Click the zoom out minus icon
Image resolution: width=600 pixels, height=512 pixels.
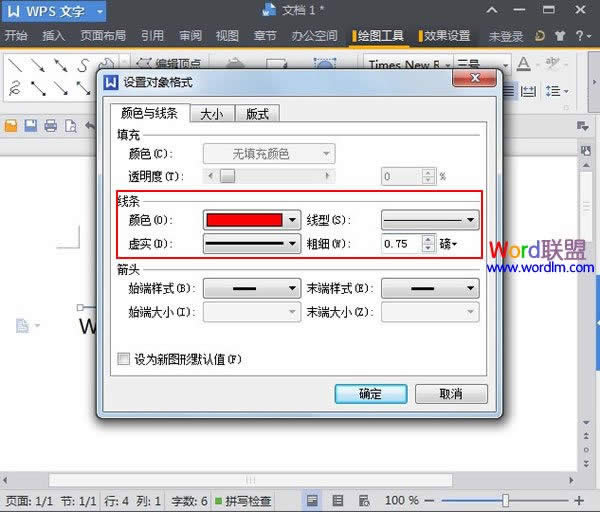[429, 501]
